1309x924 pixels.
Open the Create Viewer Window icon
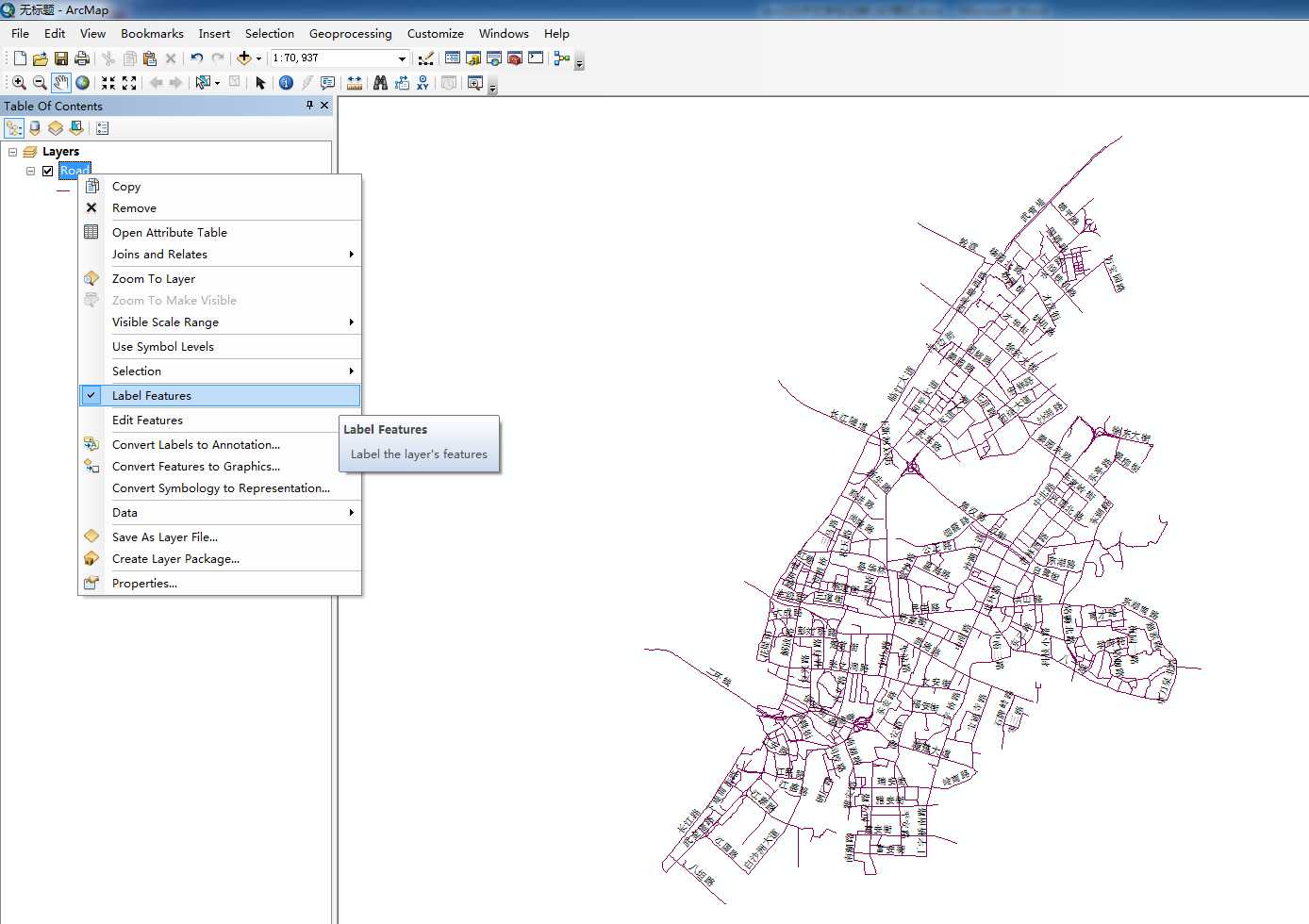tap(475, 83)
